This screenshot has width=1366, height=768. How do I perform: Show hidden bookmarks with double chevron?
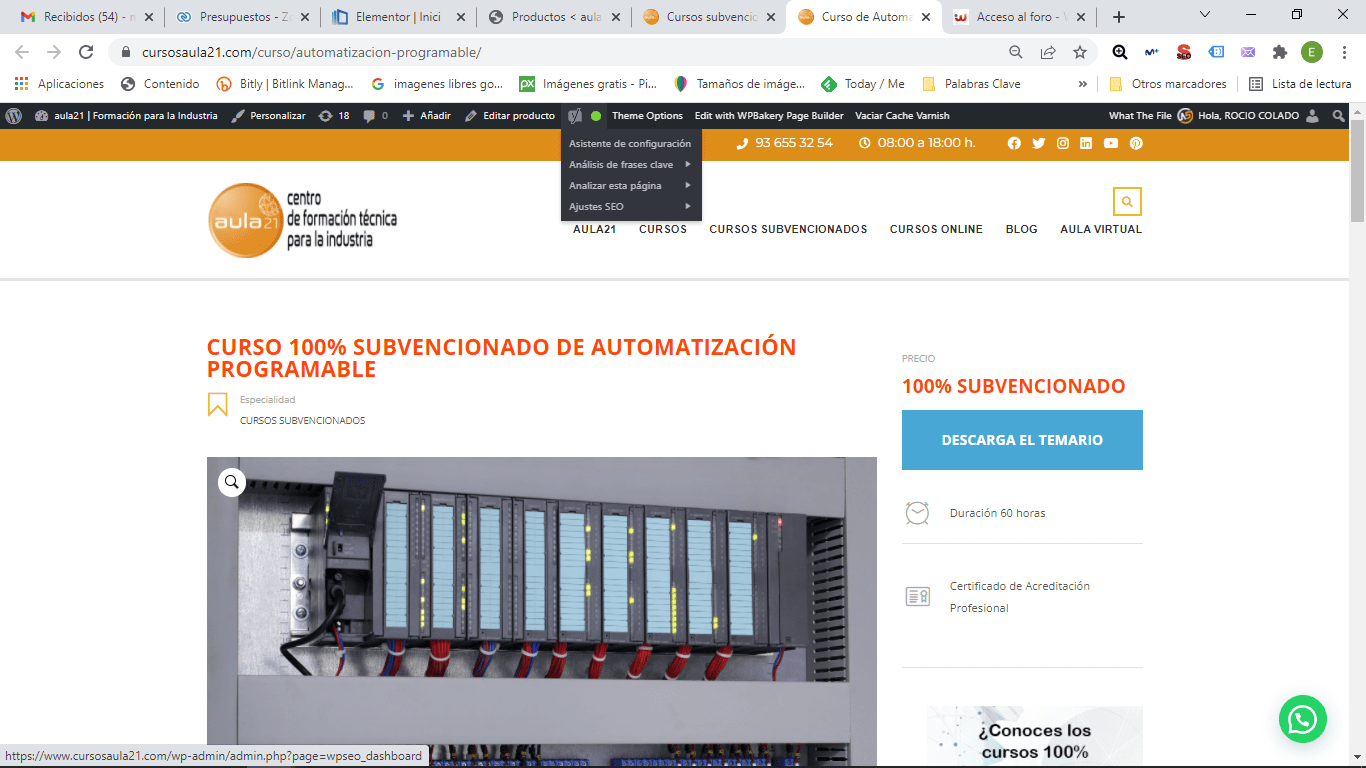(1082, 84)
